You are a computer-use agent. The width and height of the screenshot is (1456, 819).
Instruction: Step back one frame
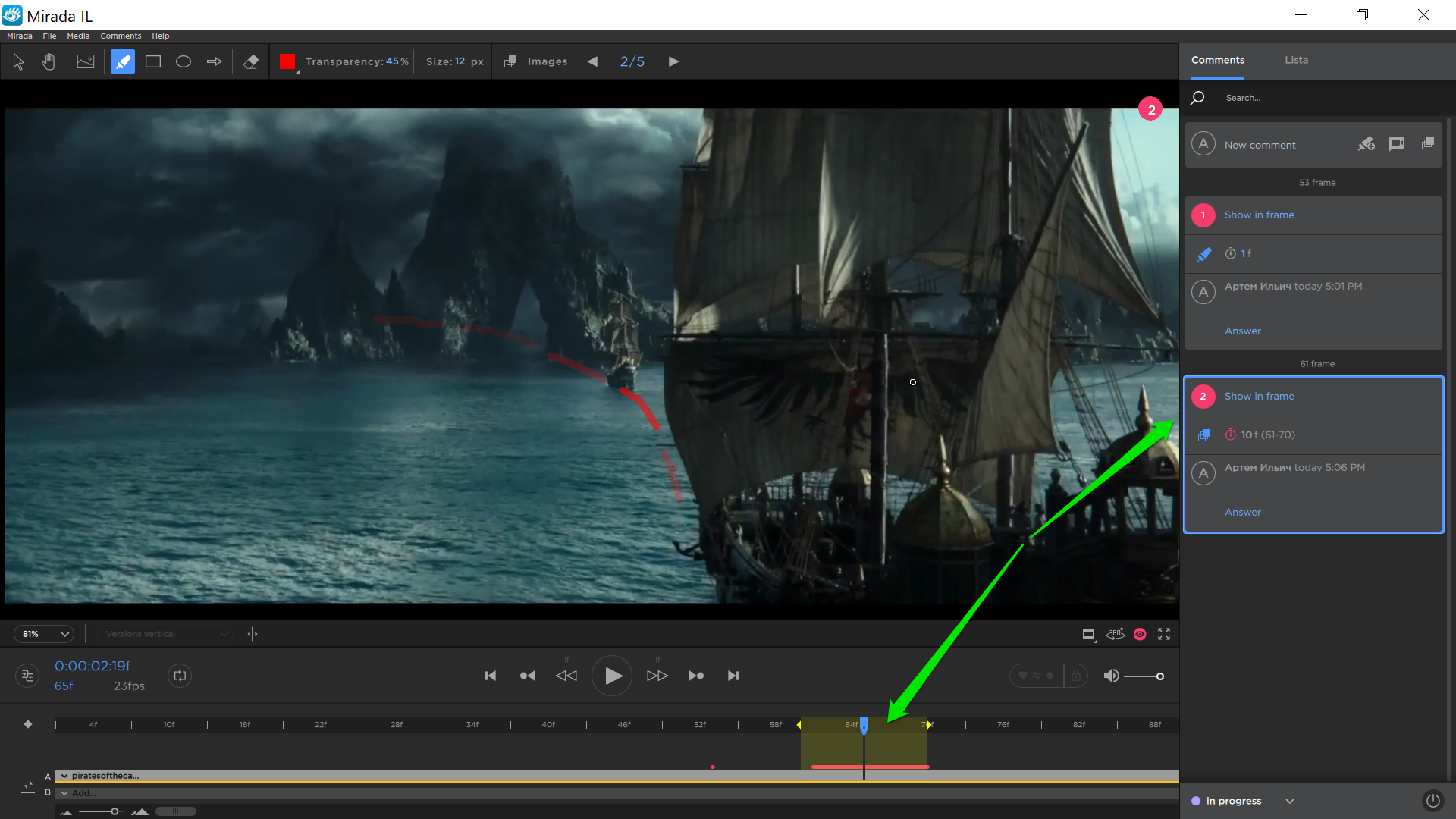click(x=566, y=676)
